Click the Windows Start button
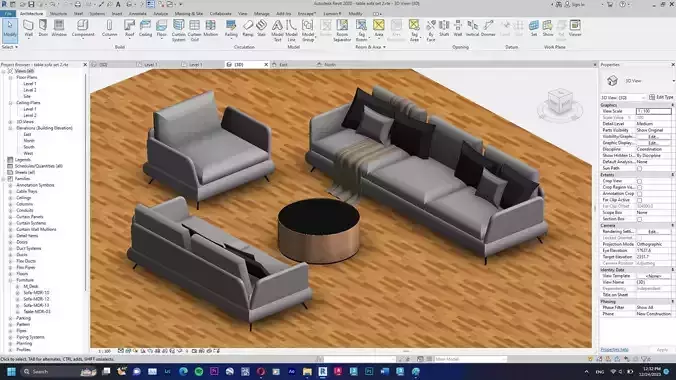Image resolution: width=676 pixels, height=380 pixels. 11,371
